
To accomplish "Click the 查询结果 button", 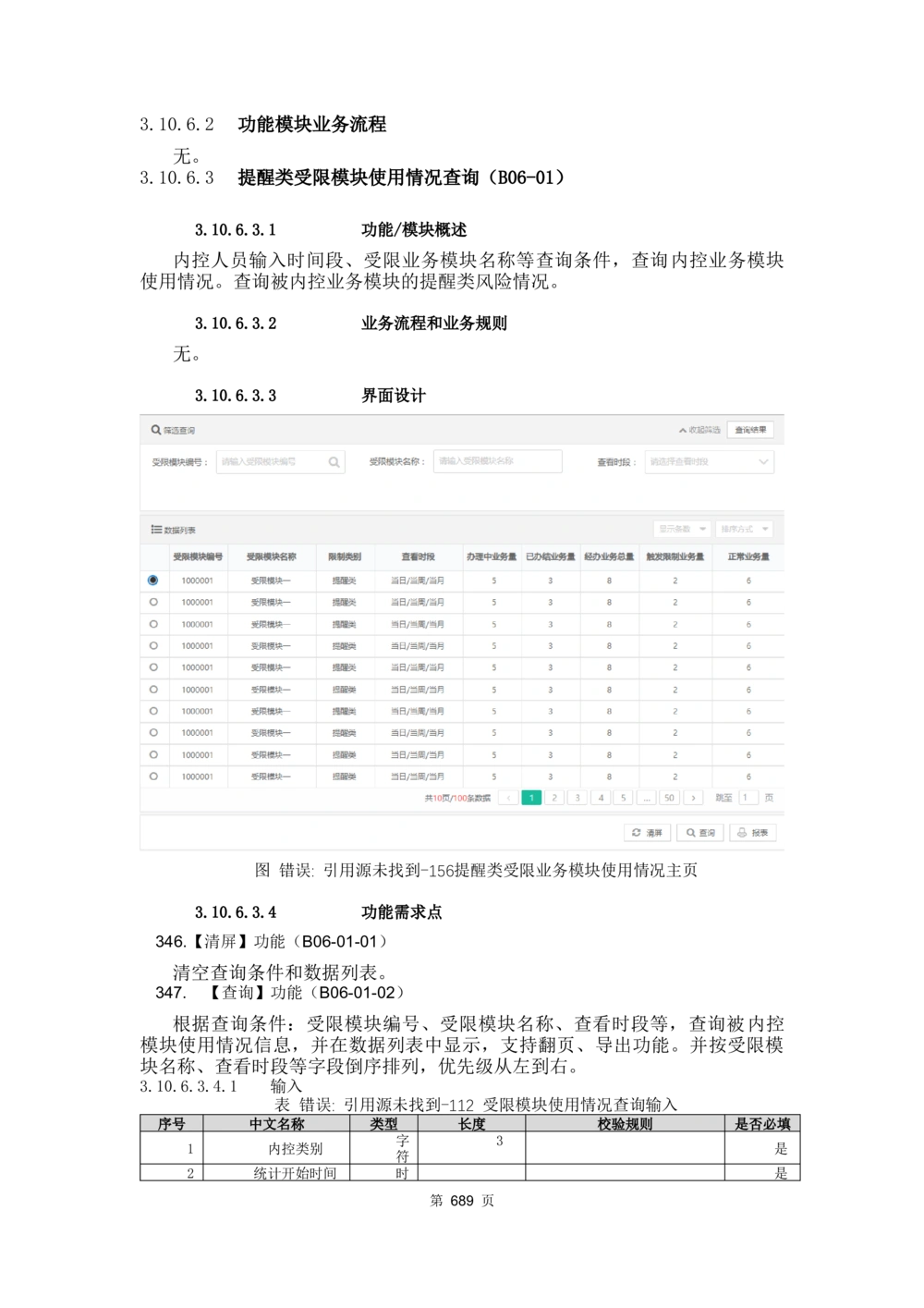I will coord(750,430).
